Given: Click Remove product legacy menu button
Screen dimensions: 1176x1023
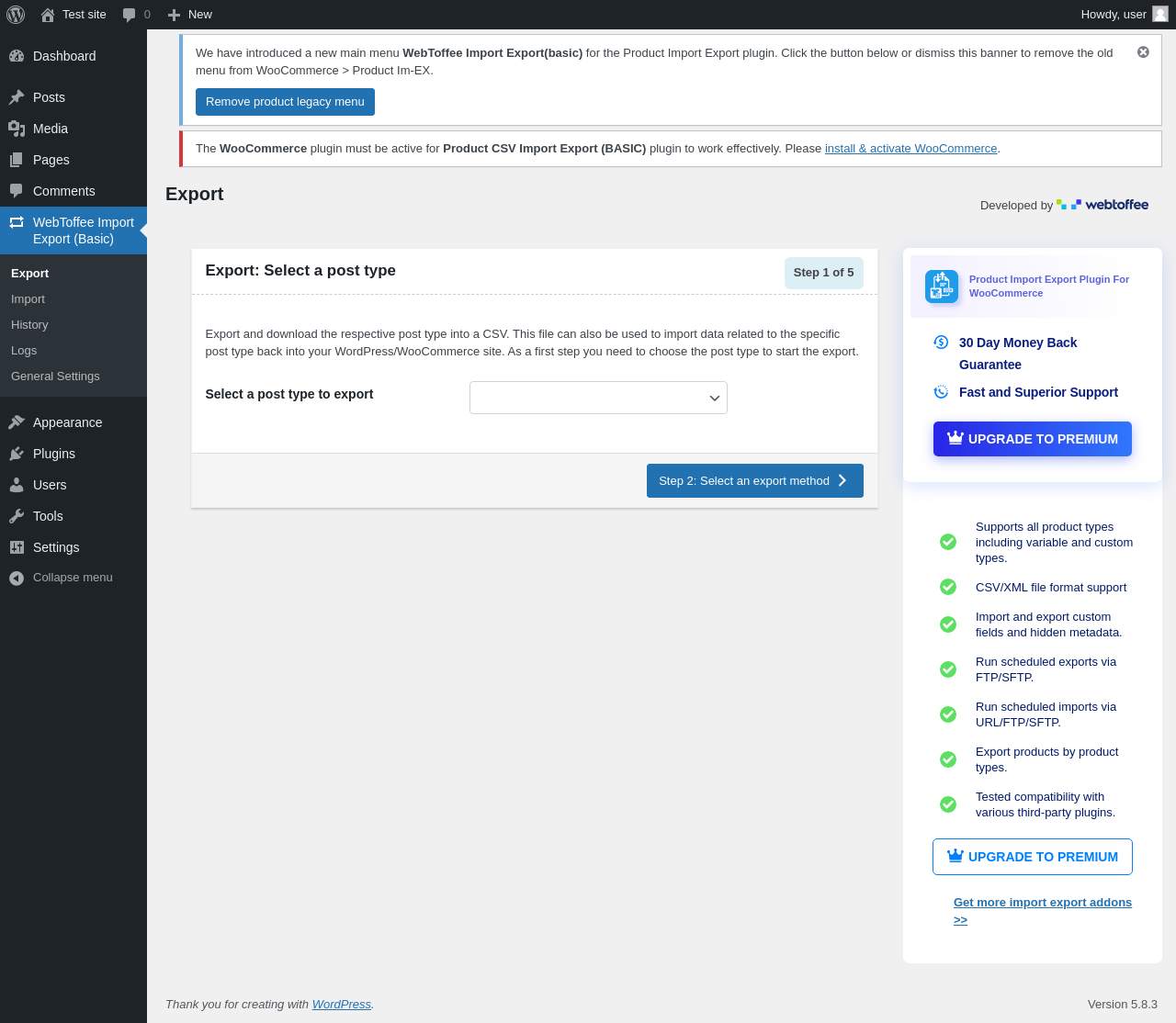Looking at the screenshot, I should pos(285,102).
